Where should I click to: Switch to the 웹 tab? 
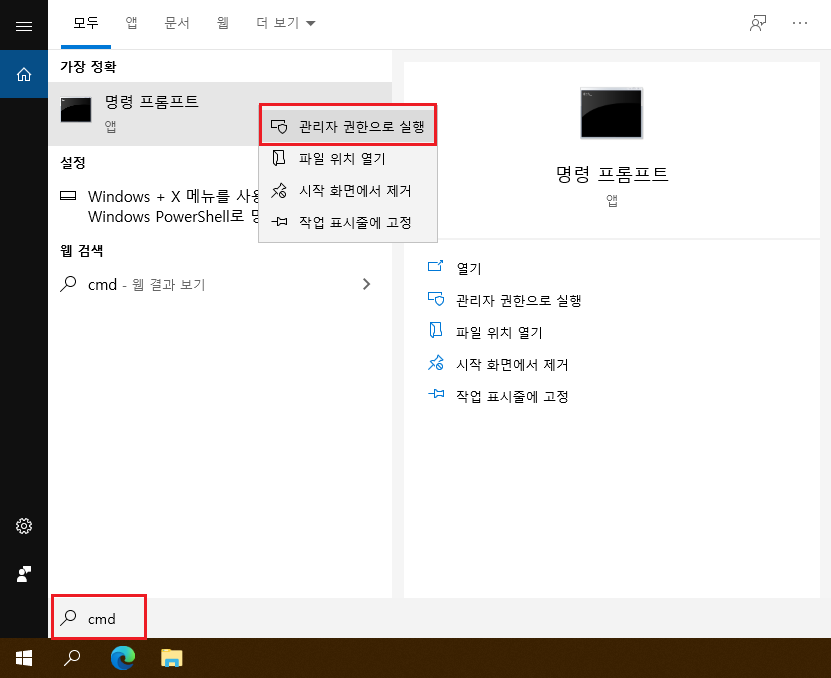(x=223, y=23)
